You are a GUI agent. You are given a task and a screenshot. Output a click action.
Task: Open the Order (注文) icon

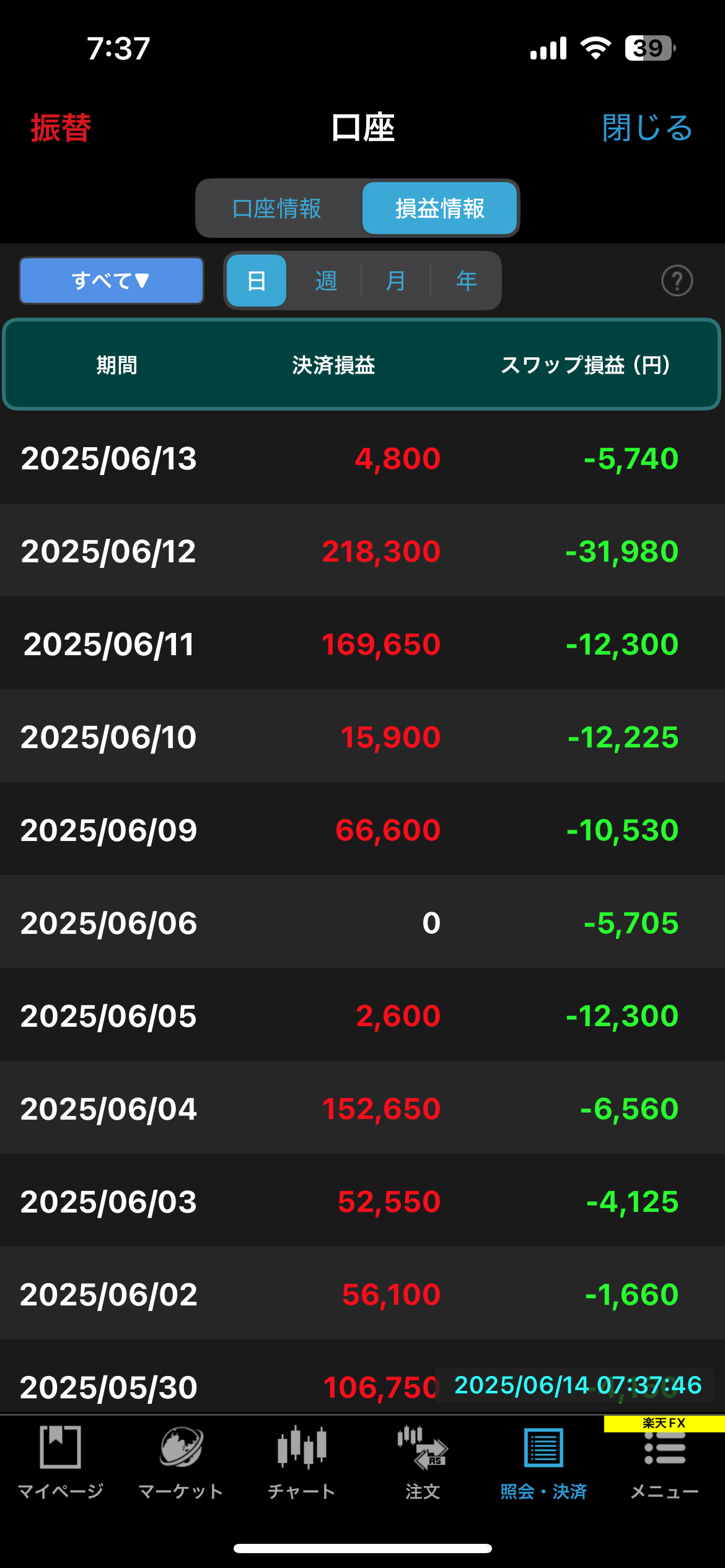[423, 1448]
